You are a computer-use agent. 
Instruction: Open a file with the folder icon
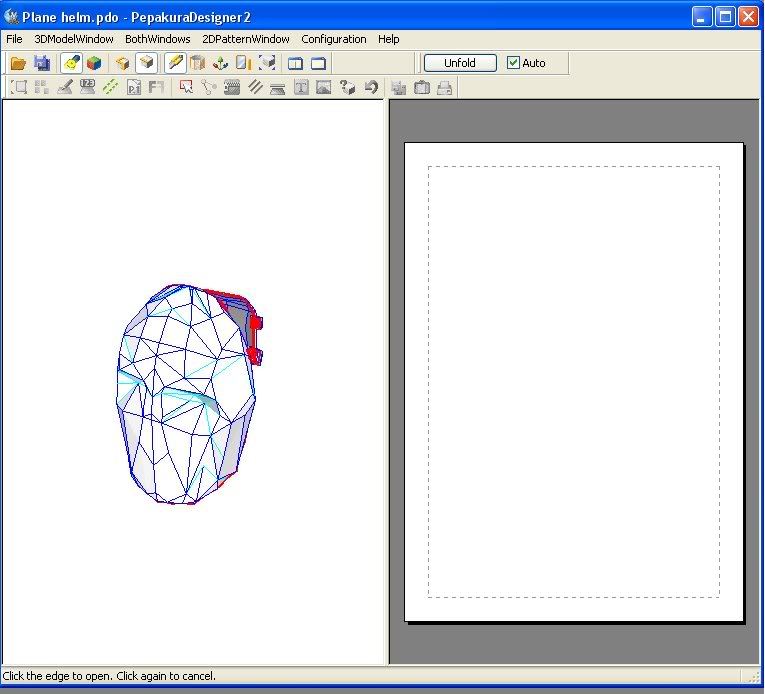pyautogui.click(x=18, y=63)
